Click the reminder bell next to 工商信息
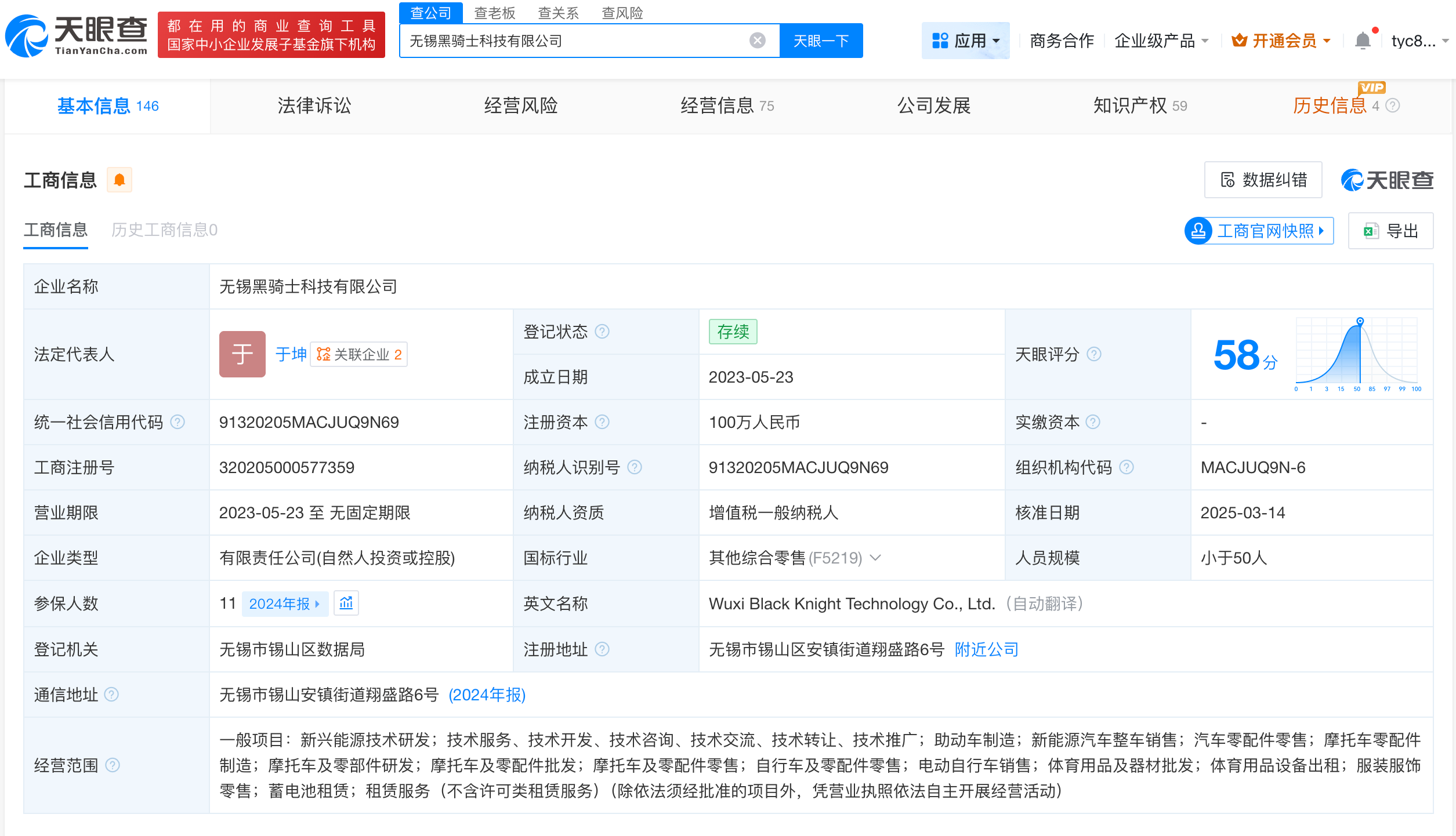This screenshot has height=836, width=1456. tap(120, 180)
